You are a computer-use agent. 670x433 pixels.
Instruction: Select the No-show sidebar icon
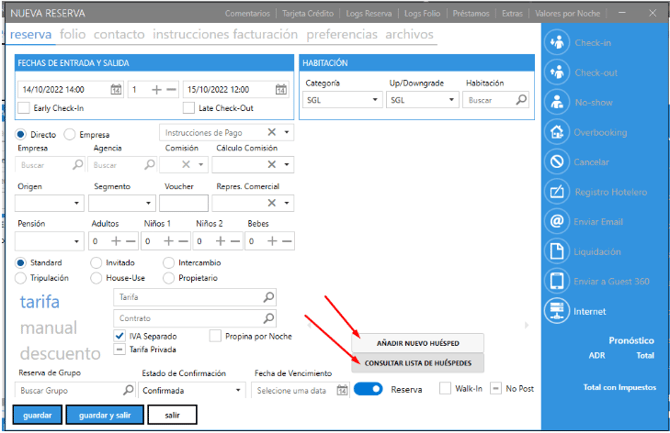coord(557,102)
